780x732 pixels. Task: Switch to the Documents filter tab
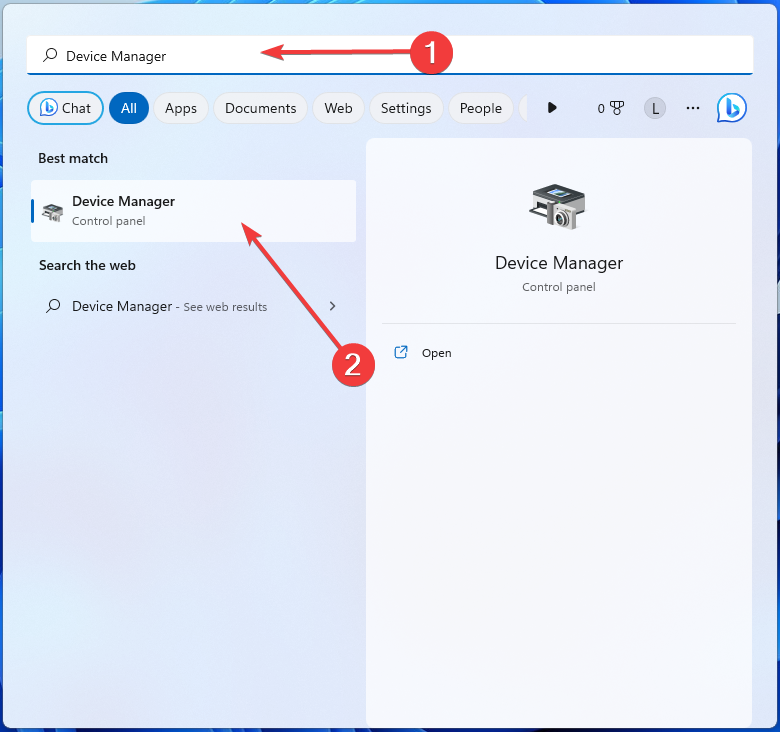click(260, 108)
